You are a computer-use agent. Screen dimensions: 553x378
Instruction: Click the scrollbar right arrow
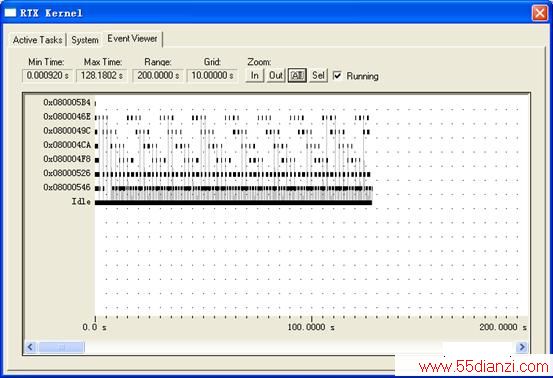coord(522,347)
